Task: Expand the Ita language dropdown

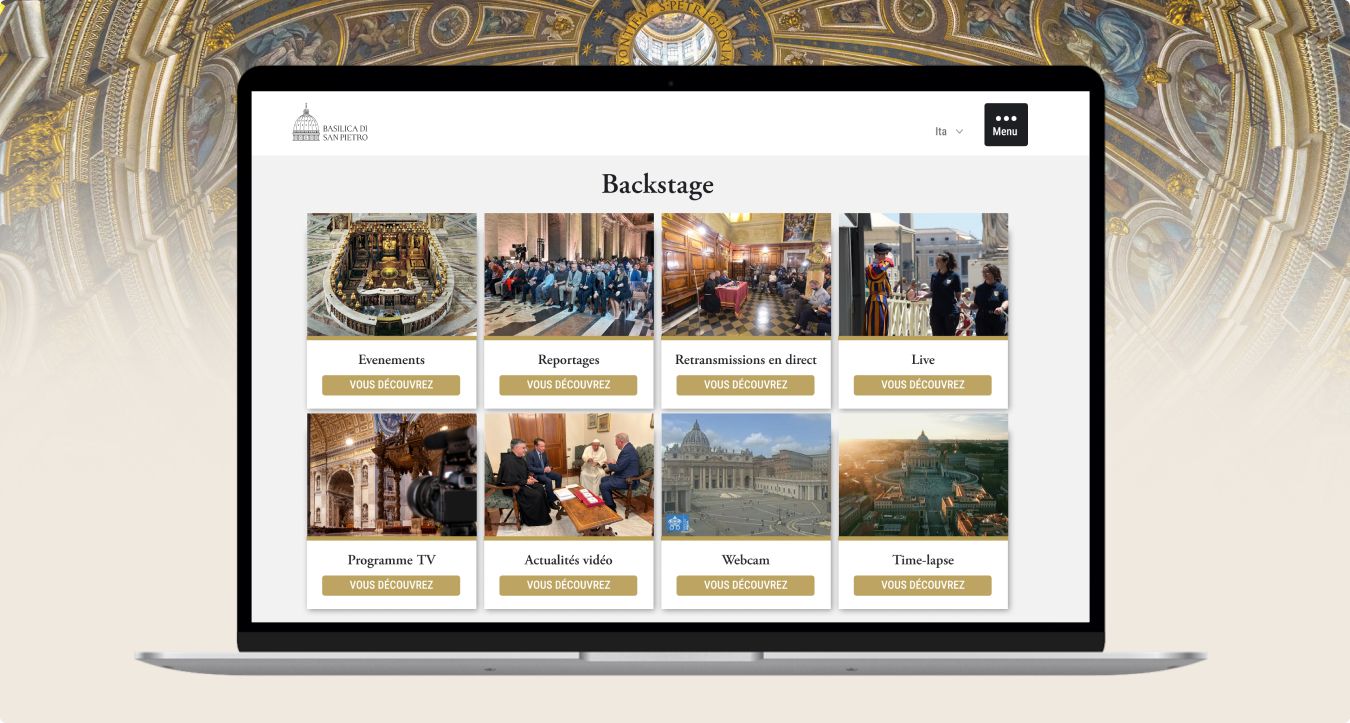Action: pos(949,132)
